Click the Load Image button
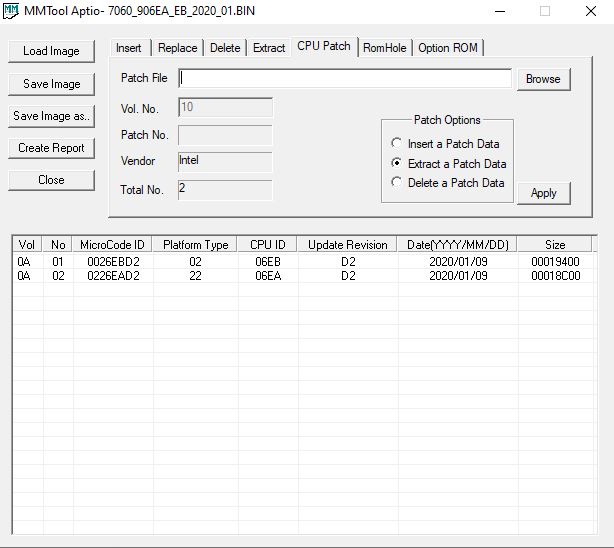This screenshot has height=548, width=614. point(51,51)
